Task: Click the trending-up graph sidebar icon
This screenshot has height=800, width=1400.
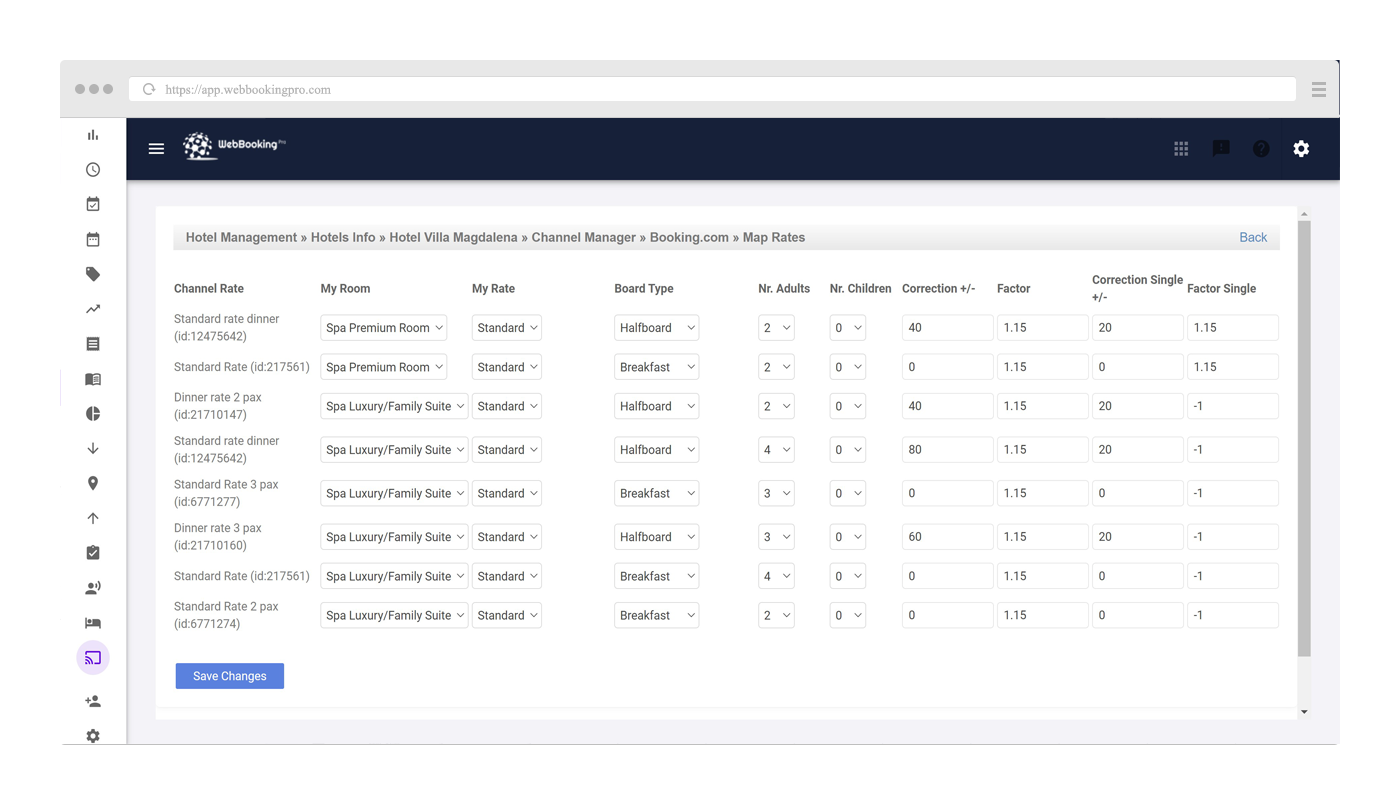Action: click(x=93, y=309)
